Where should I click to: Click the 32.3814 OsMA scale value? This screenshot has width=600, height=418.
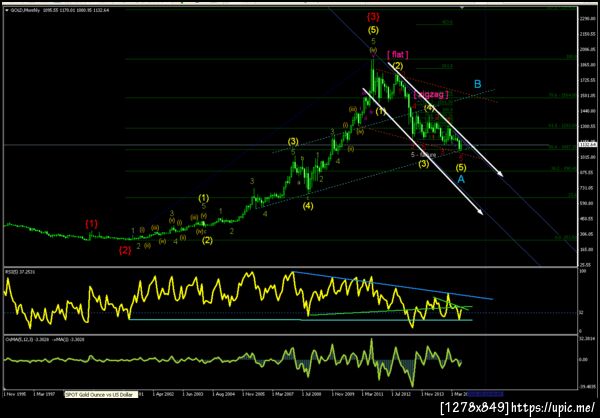click(x=585, y=340)
